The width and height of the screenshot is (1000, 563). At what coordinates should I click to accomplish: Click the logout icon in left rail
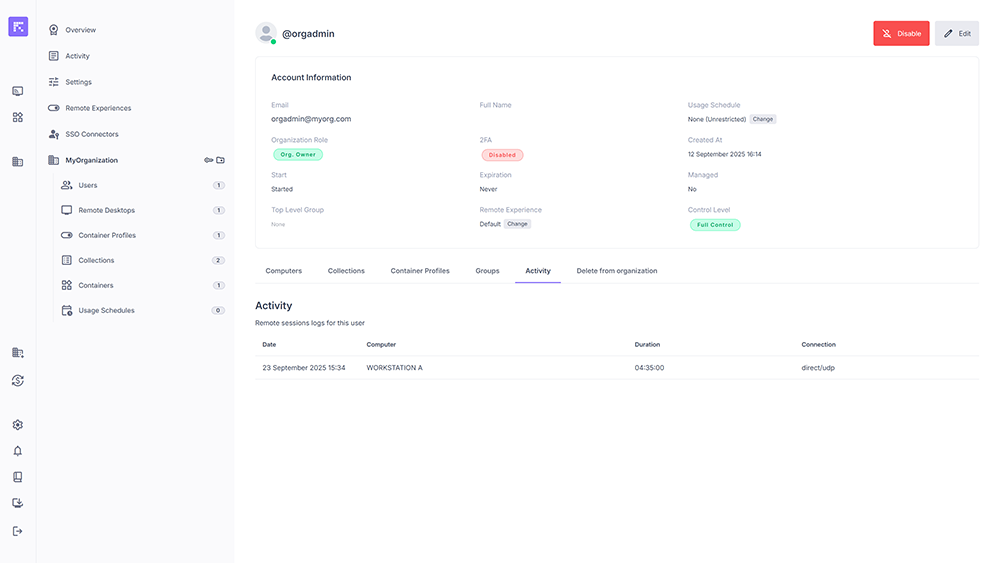(x=17, y=531)
